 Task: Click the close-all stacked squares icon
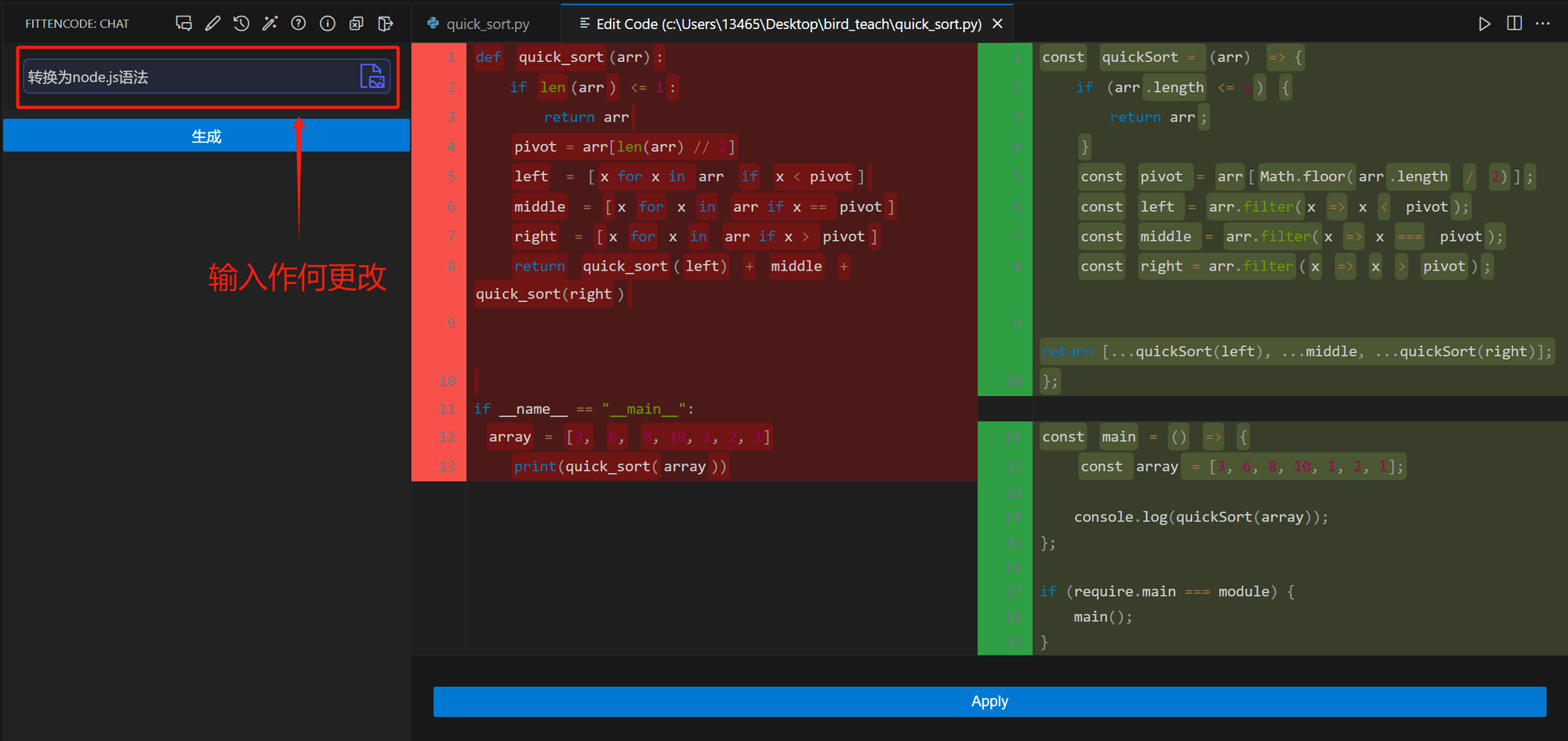(x=357, y=24)
